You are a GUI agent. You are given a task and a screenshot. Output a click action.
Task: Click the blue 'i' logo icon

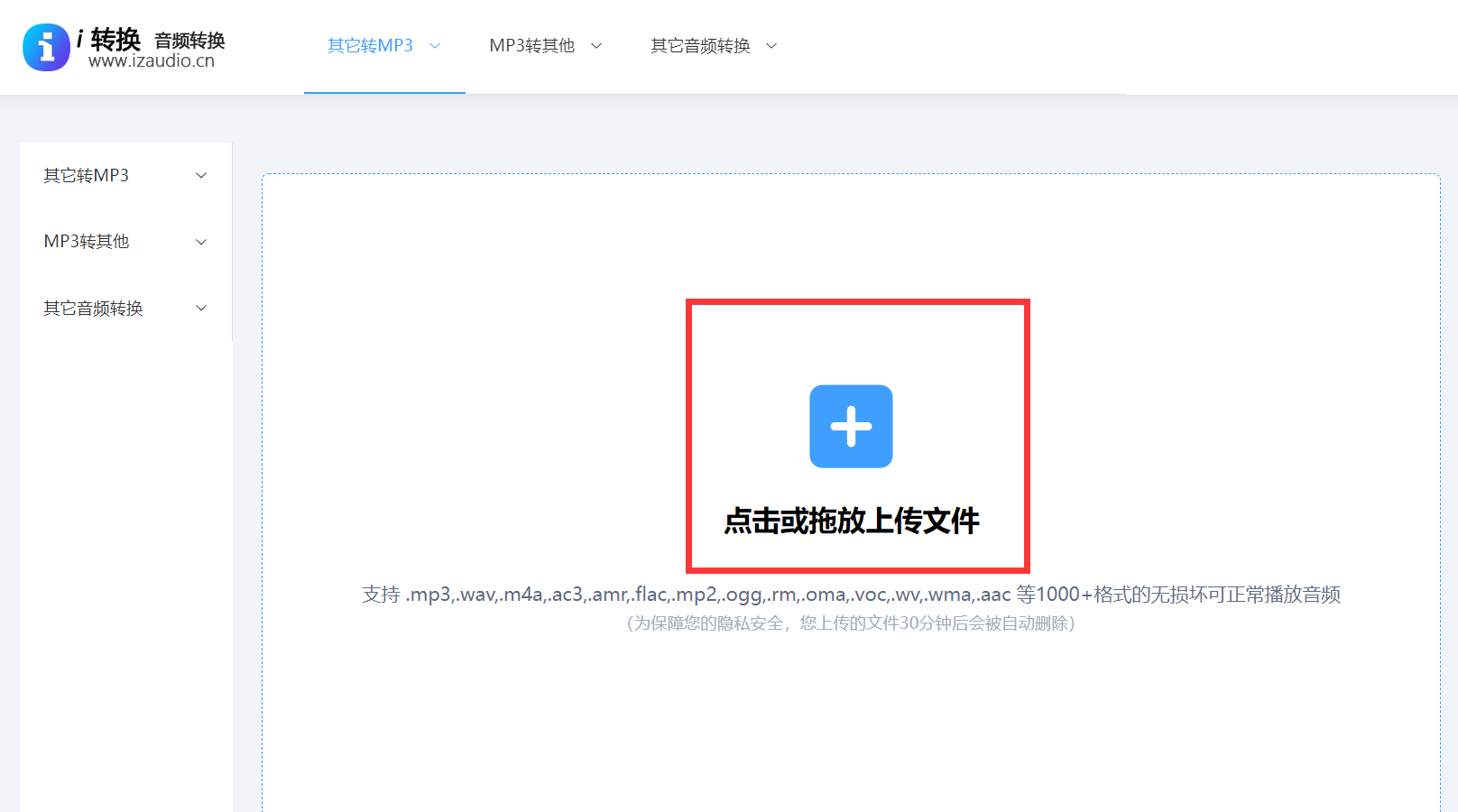46,47
